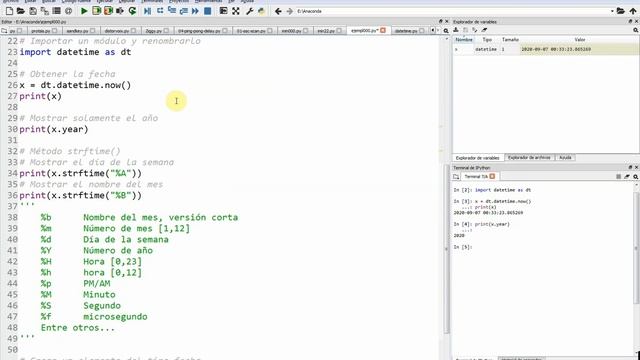Open IPython terminal search magnifier icon
The image size is (640, 360).
tap(636, 176)
